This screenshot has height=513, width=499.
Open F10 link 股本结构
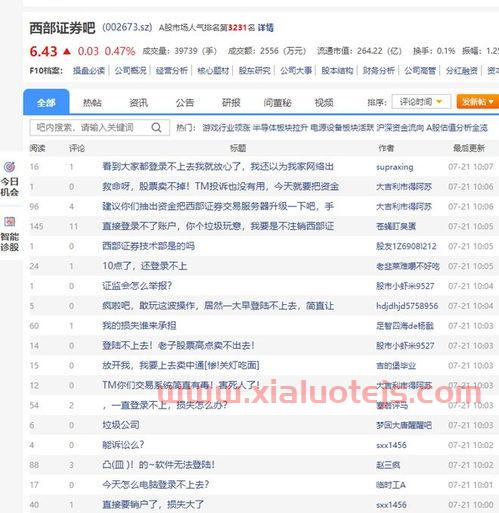[337, 70]
